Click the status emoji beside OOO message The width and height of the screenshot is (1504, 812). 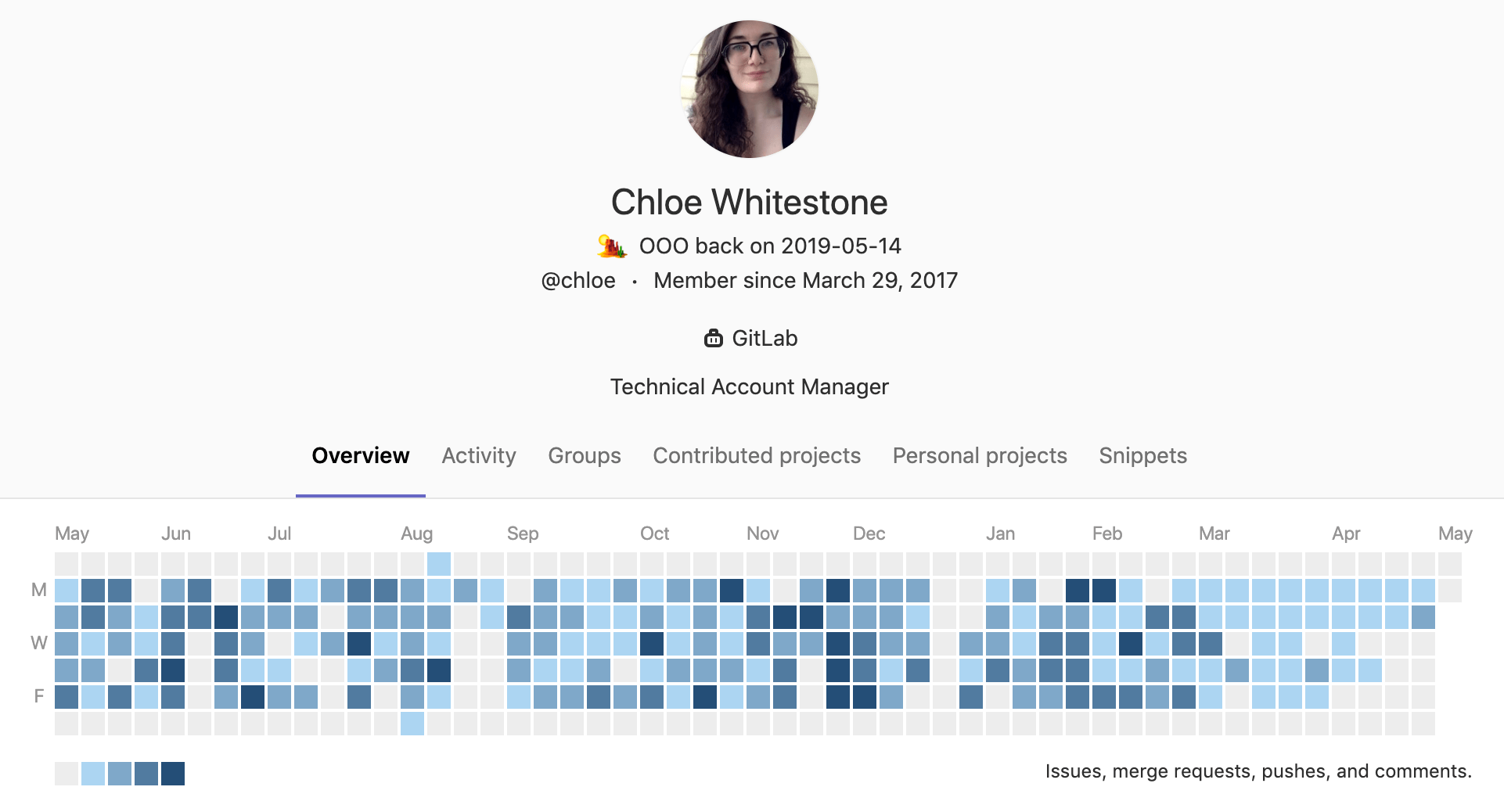tap(612, 246)
